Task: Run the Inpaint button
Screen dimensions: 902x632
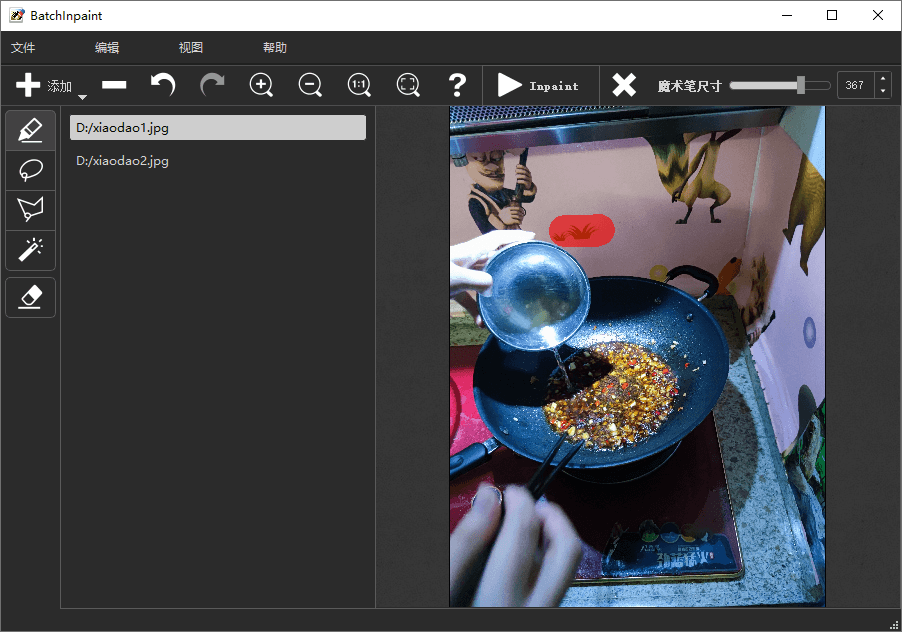Action: click(538, 85)
